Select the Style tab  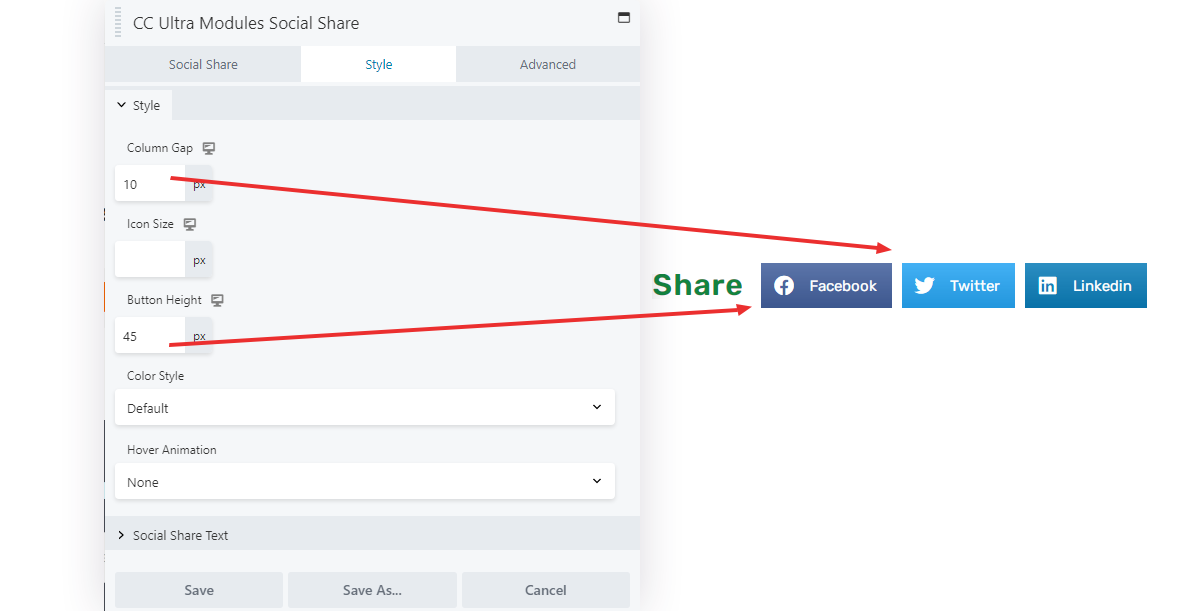[379, 64]
